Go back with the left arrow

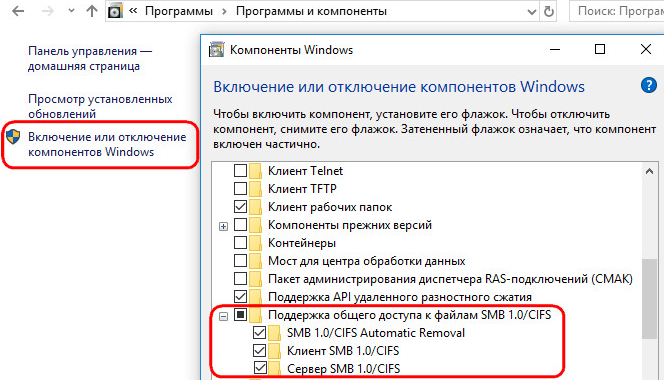click(18, 11)
